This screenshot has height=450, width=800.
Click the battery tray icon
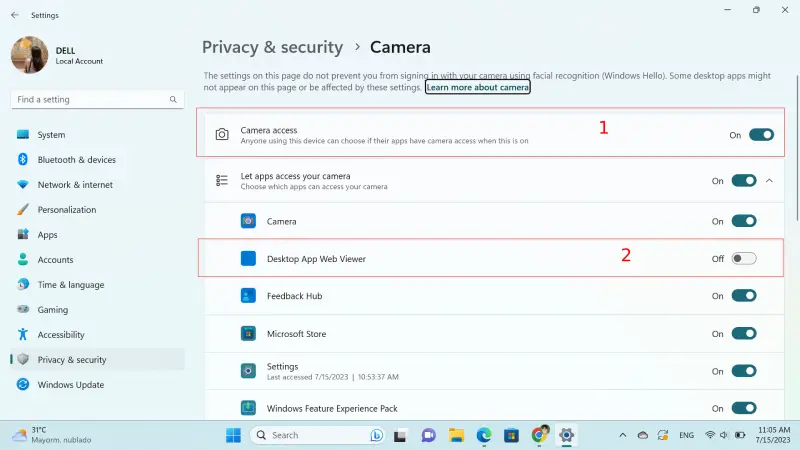coord(740,435)
